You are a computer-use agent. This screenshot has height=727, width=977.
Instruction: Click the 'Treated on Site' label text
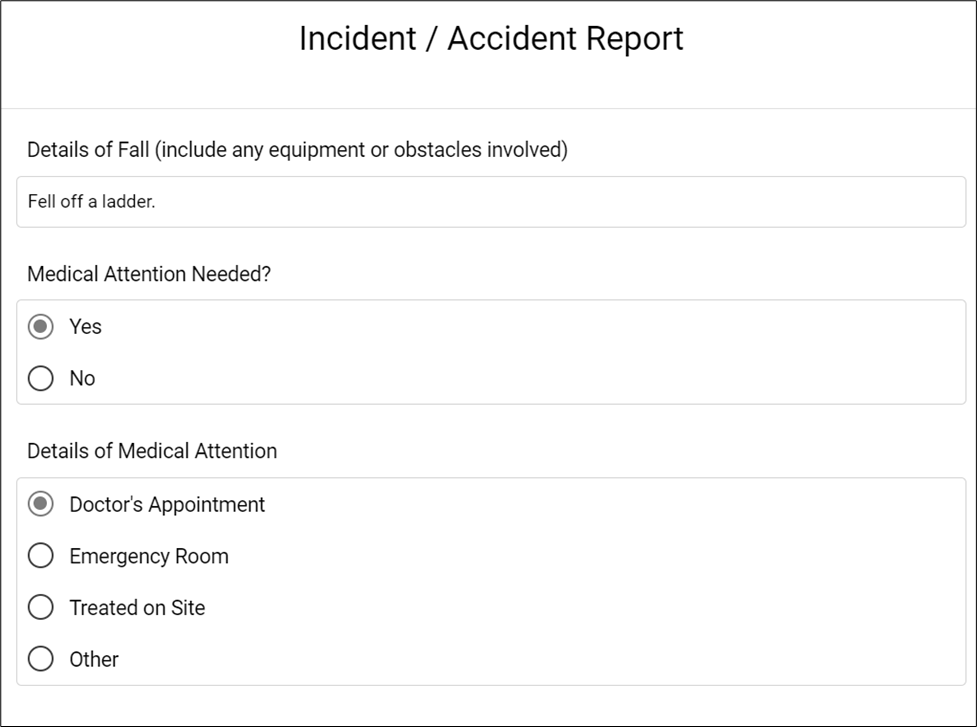[x=137, y=607]
